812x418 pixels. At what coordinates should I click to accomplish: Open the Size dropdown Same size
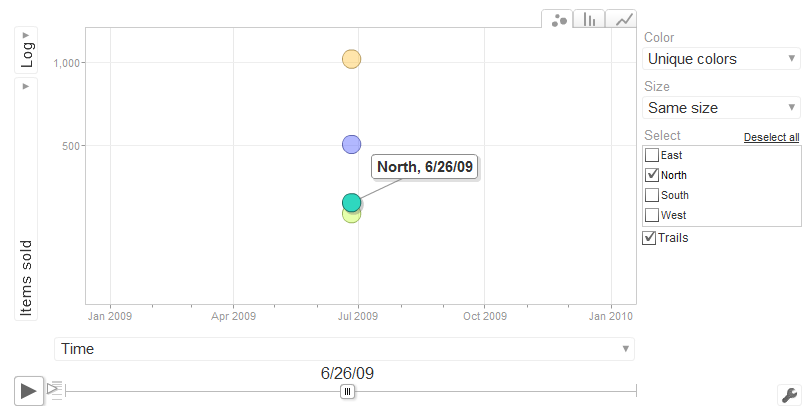721,108
